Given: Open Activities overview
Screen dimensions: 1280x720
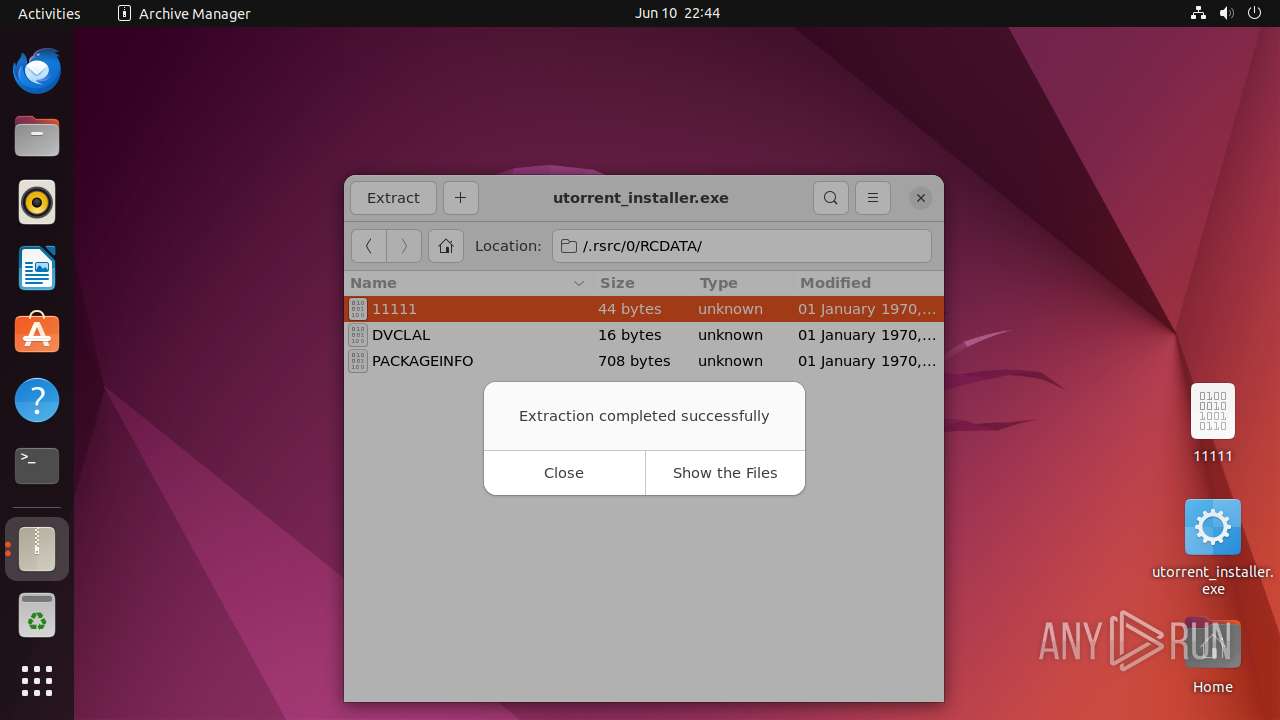Looking at the screenshot, I should [49, 13].
